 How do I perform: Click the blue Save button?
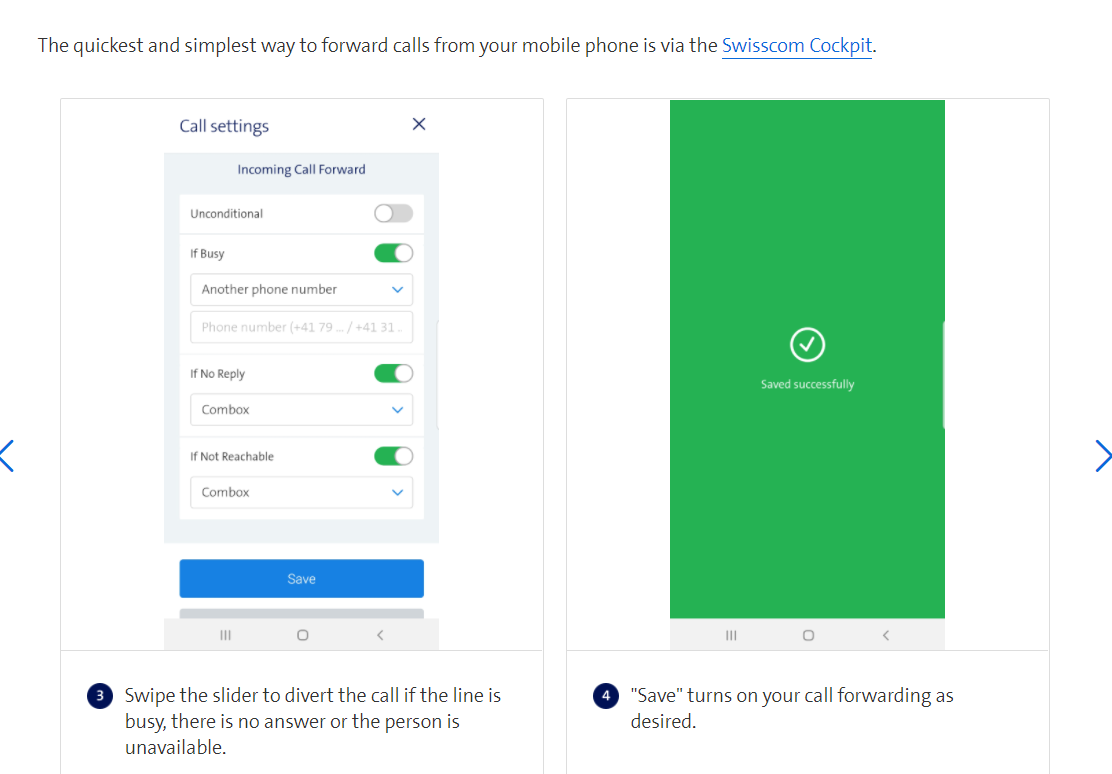pos(301,579)
